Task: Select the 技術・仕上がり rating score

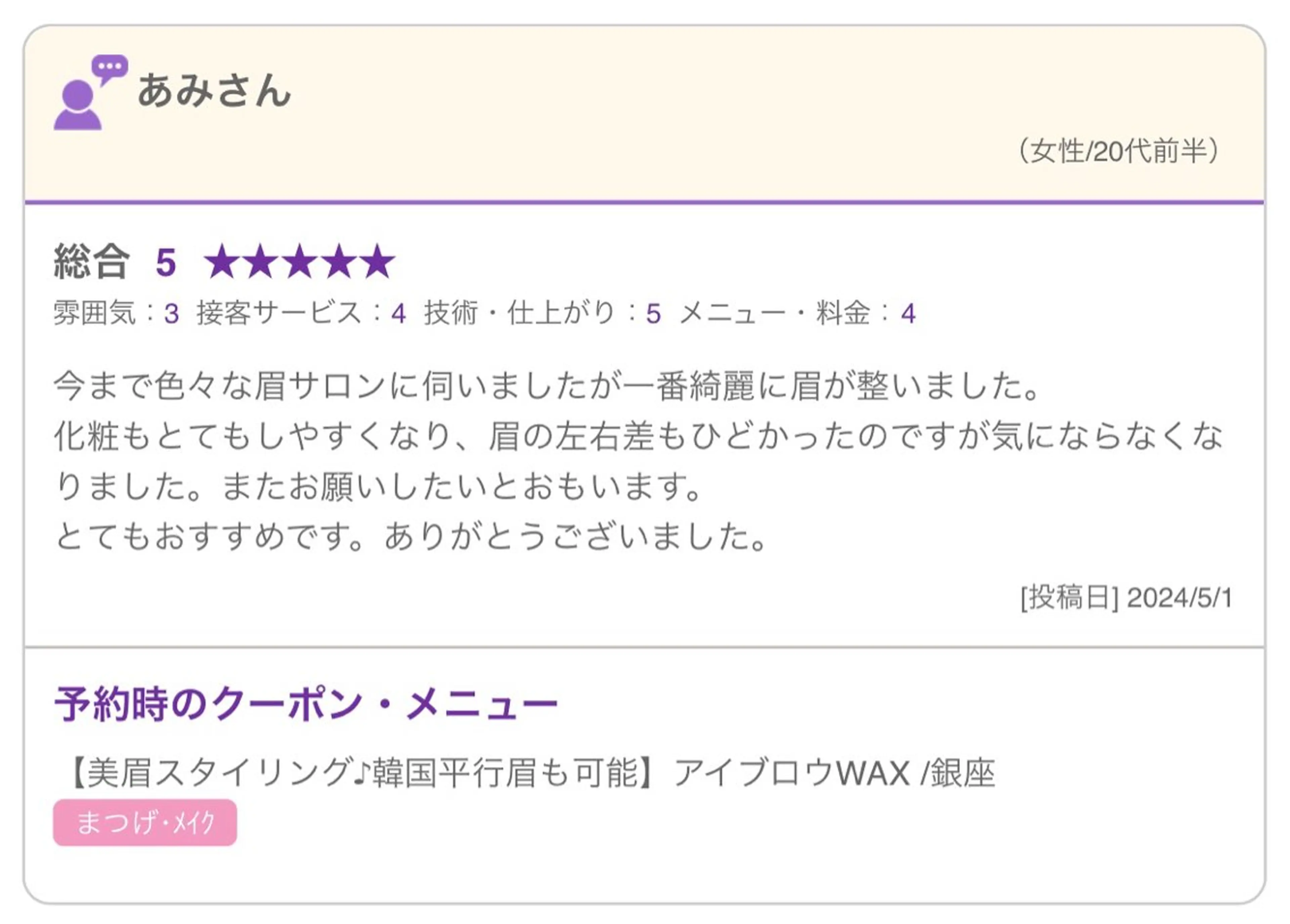Action: [x=653, y=314]
